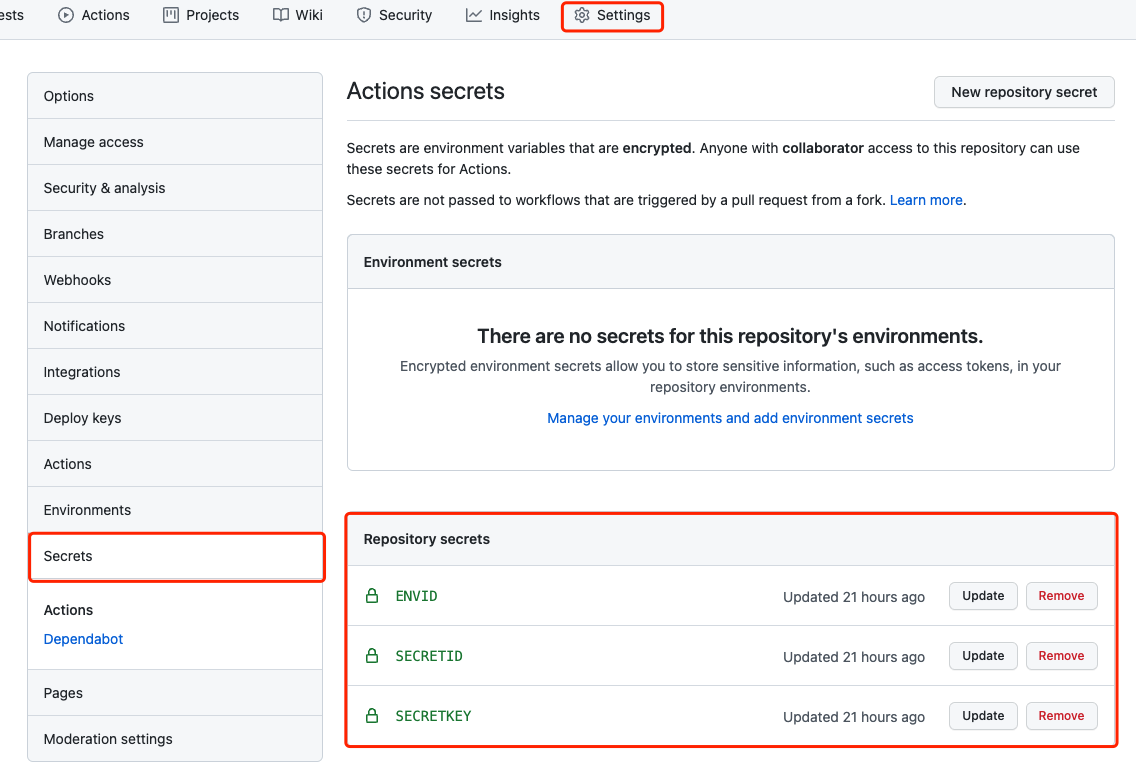The width and height of the screenshot is (1136, 773).
Task: Select Notifications in the sidebar
Action: pyautogui.click(x=175, y=326)
